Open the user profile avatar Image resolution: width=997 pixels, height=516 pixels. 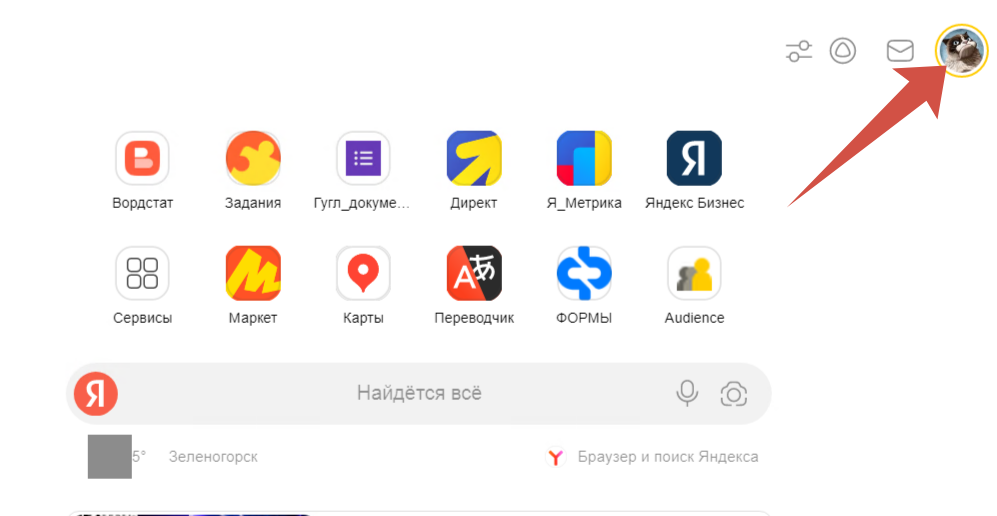[x=962, y=51]
